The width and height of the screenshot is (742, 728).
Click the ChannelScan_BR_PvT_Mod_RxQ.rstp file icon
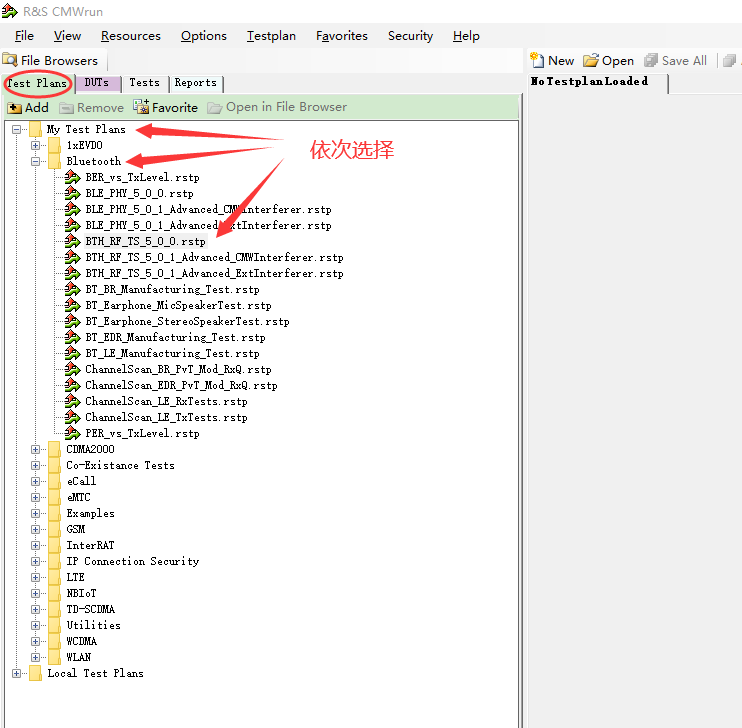[72, 369]
